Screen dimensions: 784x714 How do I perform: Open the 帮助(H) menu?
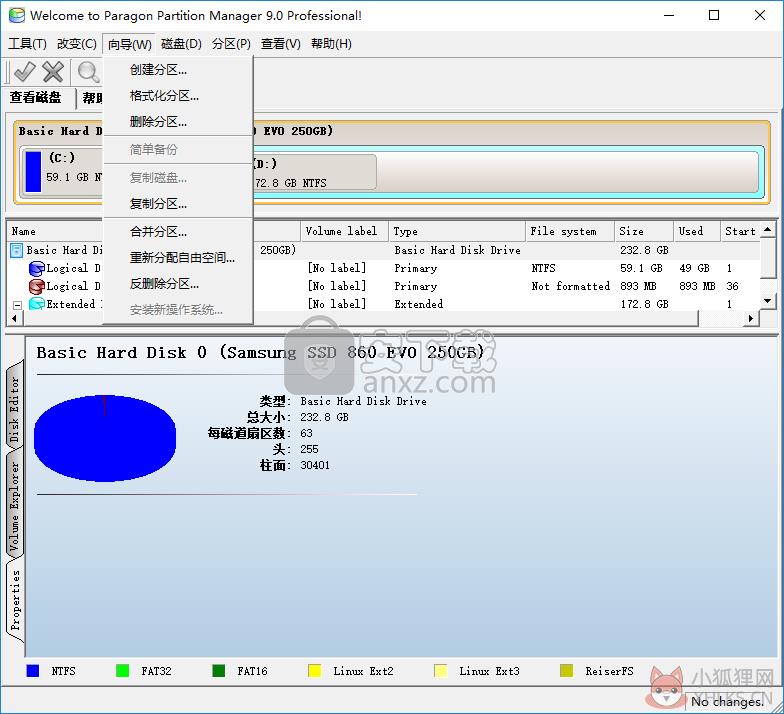pyautogui.click(x=331, y=44)
